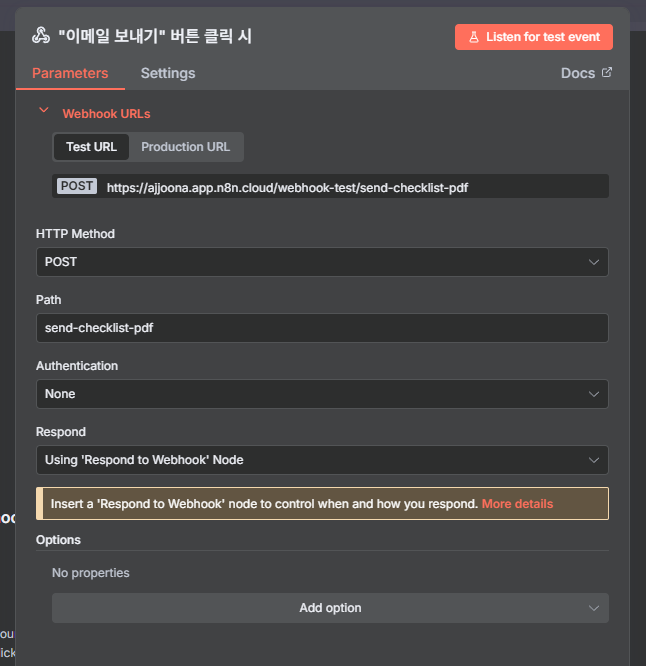Click the external link icon beside Docs
This screenshot has height=666, width=646.
click(x=606, y=73)
